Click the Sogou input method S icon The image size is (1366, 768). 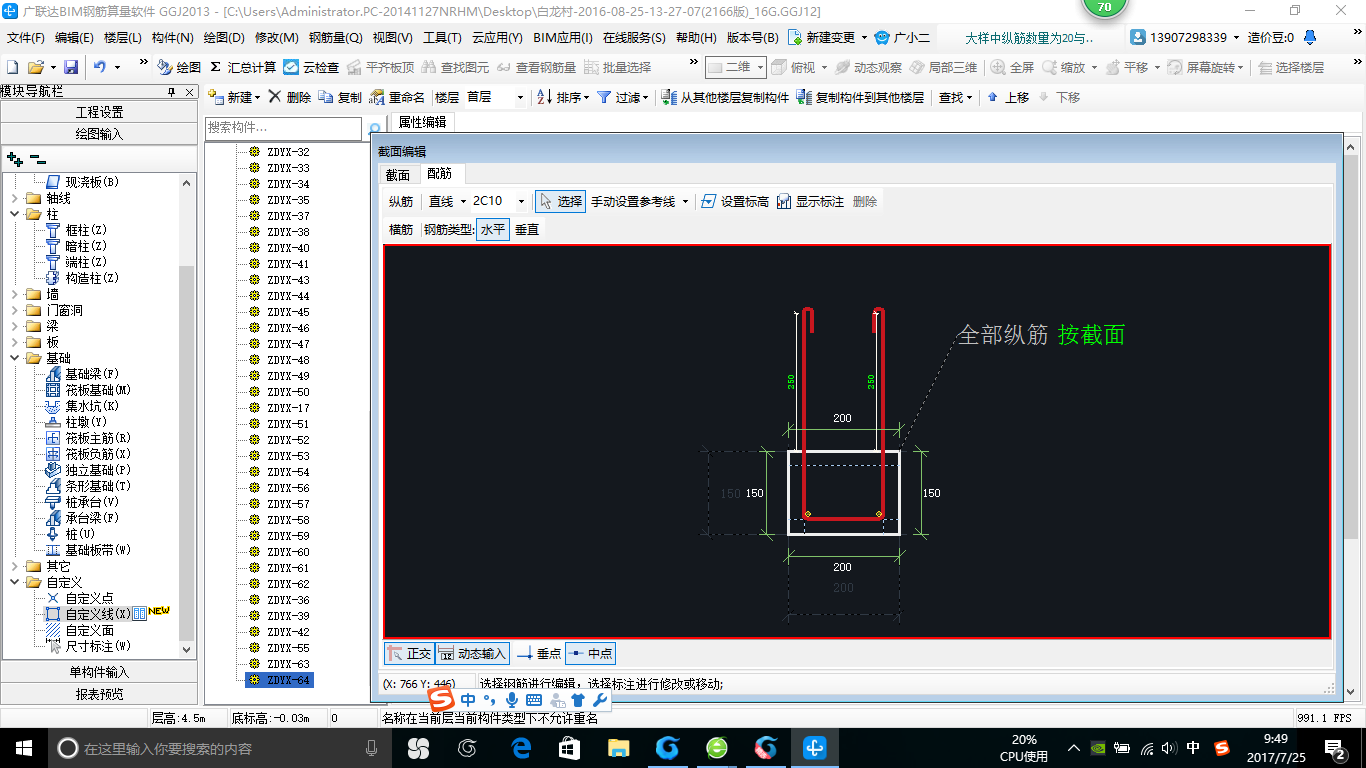click(x=440, y=699)
